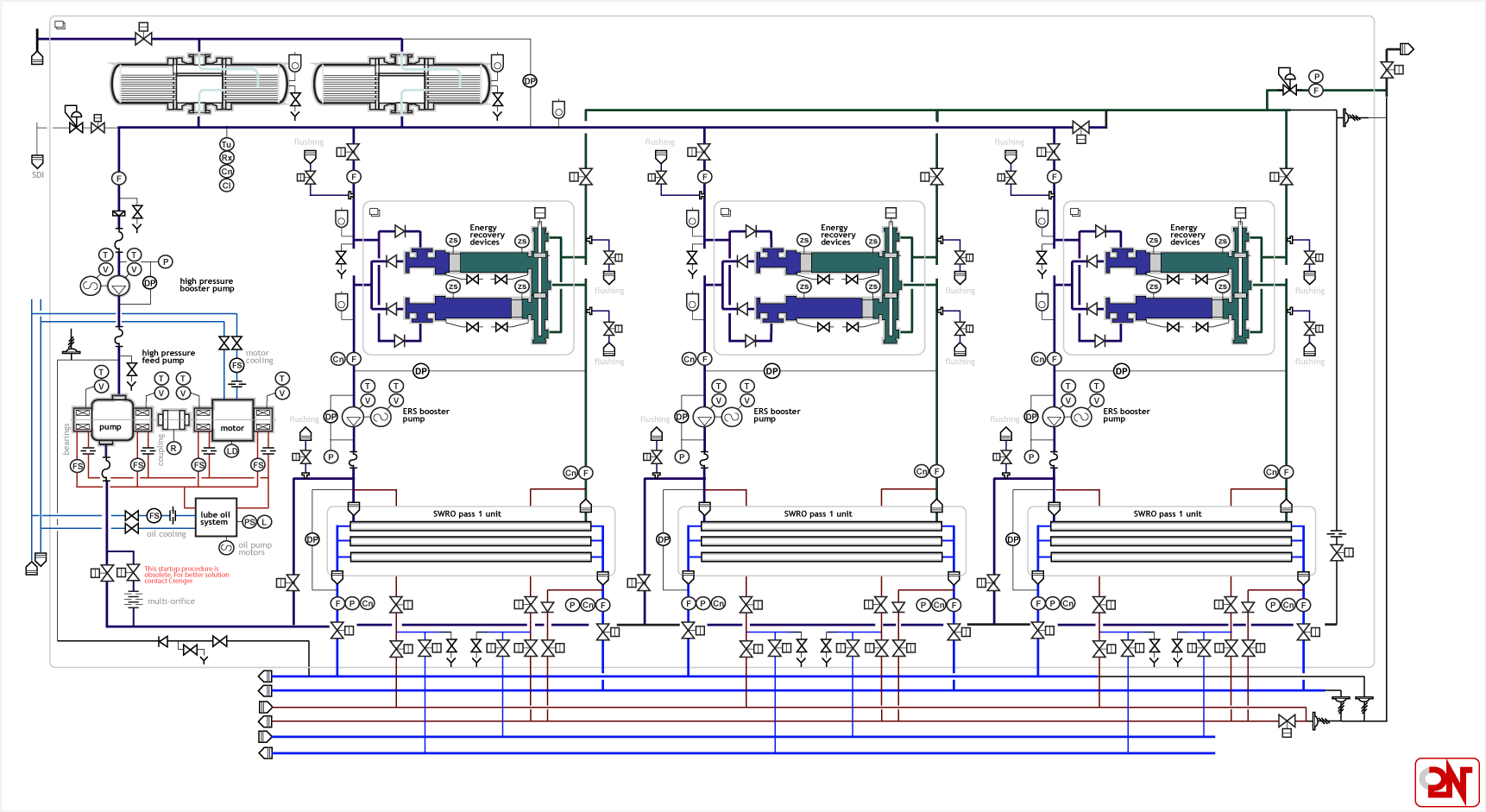Click monitor icon in middle energy recovery frame
Viewport: 1486px width, 812px height.
click(726, 211)
